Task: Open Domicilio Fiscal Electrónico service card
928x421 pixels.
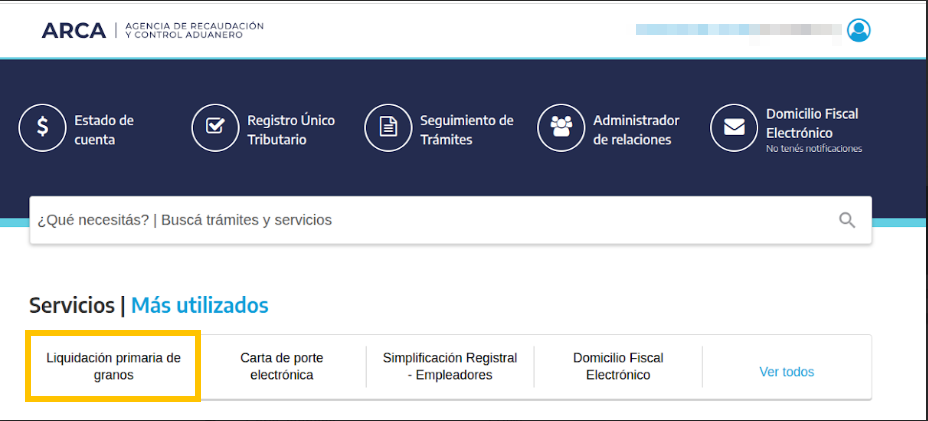Action: 618,367
